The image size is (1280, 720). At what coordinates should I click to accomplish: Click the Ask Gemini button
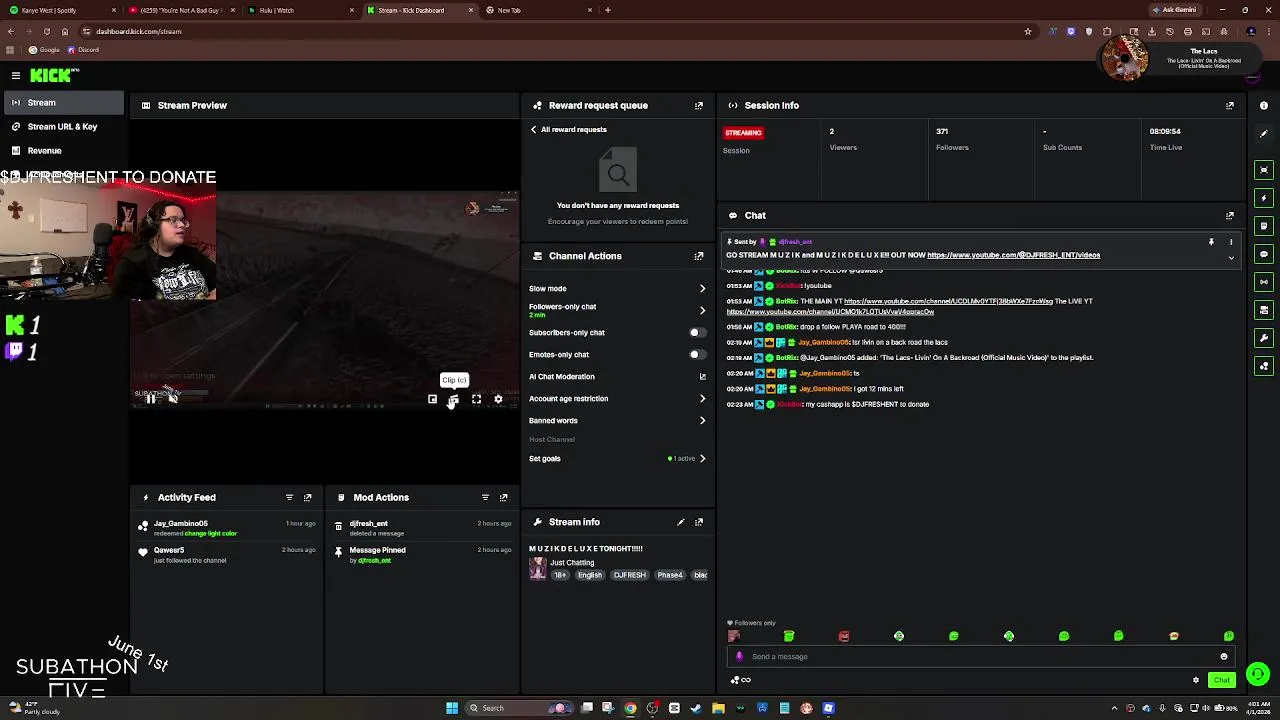coord(1175,10)
